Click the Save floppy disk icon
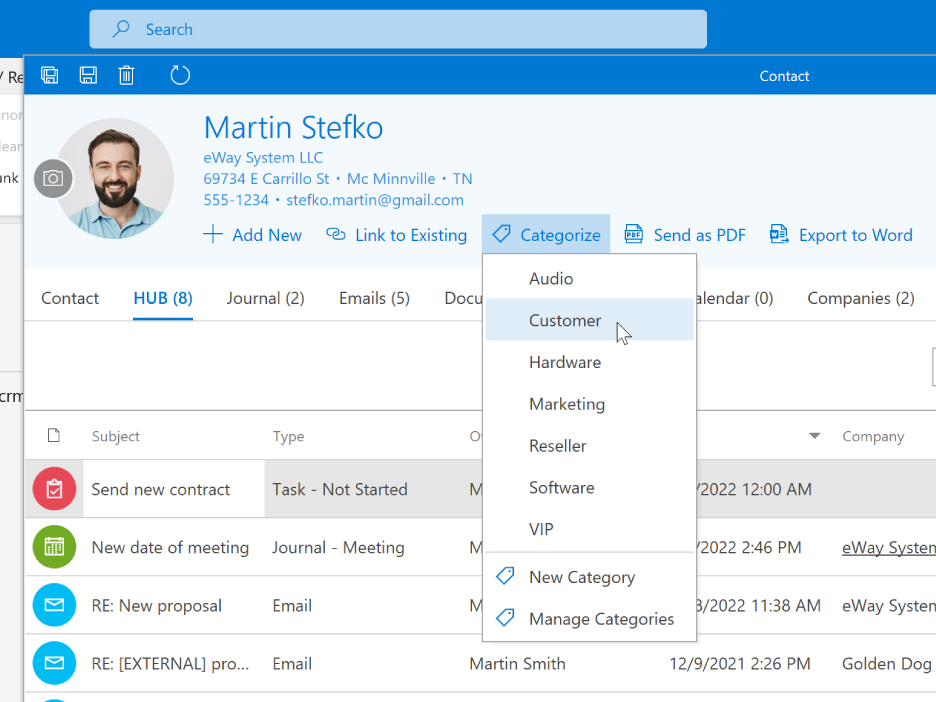 88,75
